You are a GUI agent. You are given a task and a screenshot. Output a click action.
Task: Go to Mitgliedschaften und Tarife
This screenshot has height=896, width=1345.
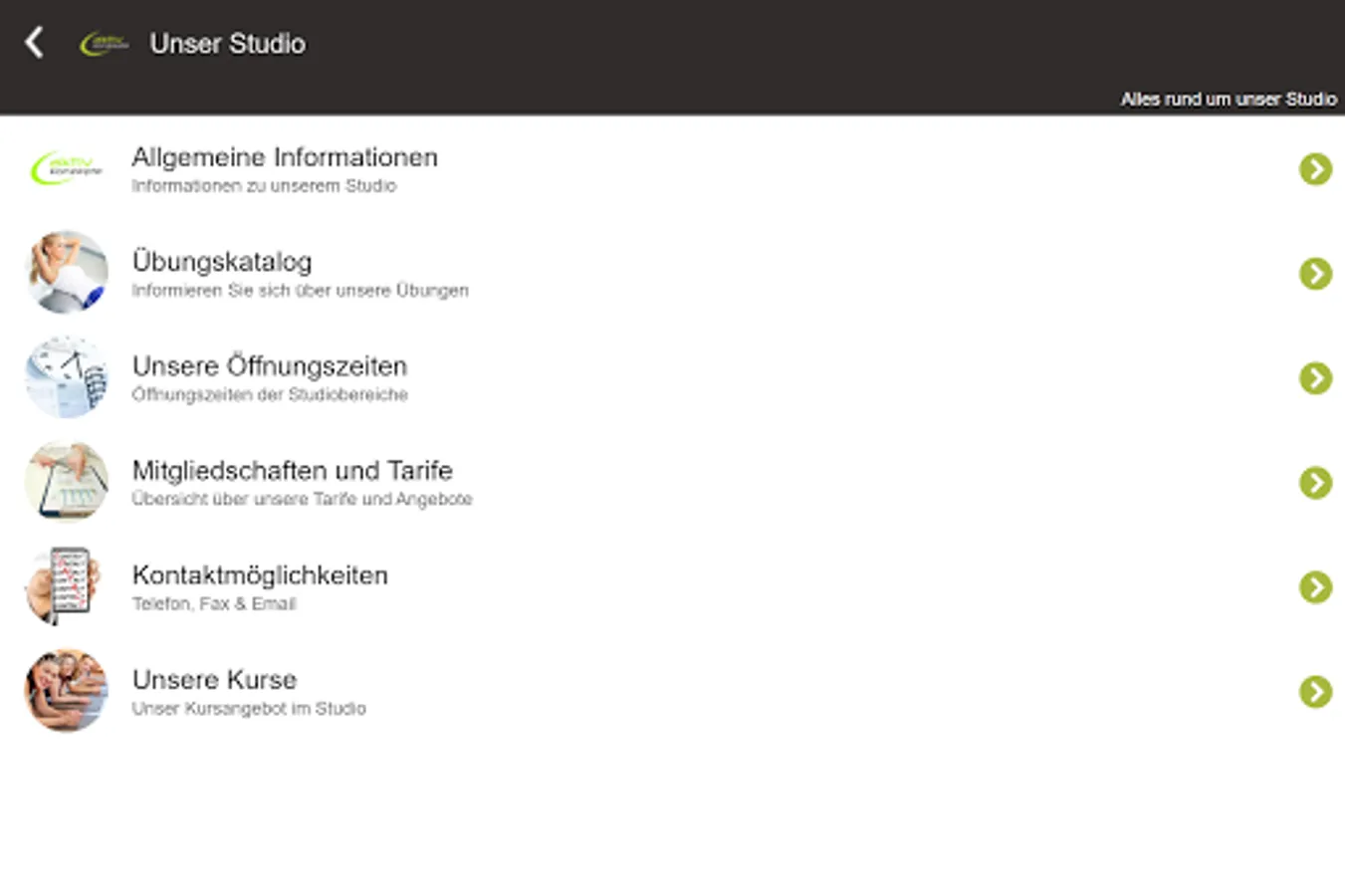point(293,471)
